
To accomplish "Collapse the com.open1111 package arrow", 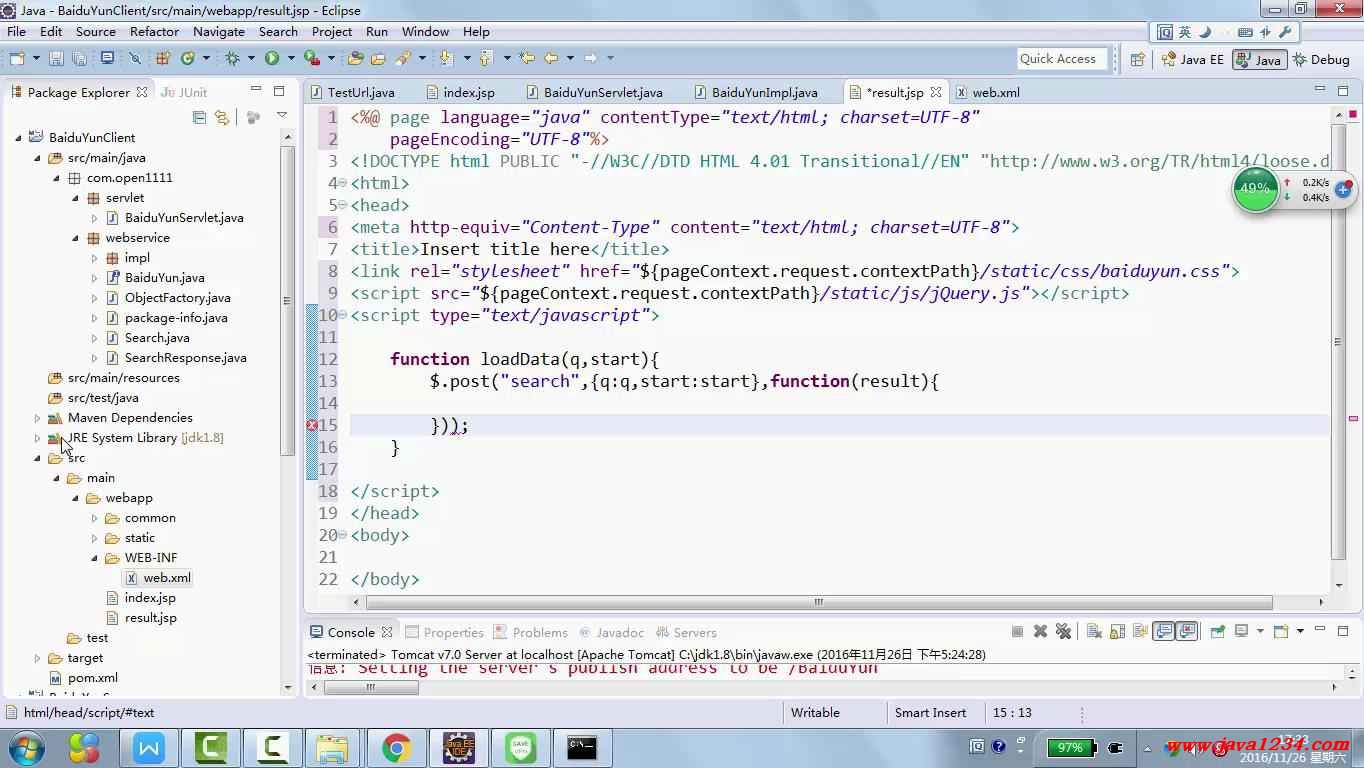I will coord(57,178).
